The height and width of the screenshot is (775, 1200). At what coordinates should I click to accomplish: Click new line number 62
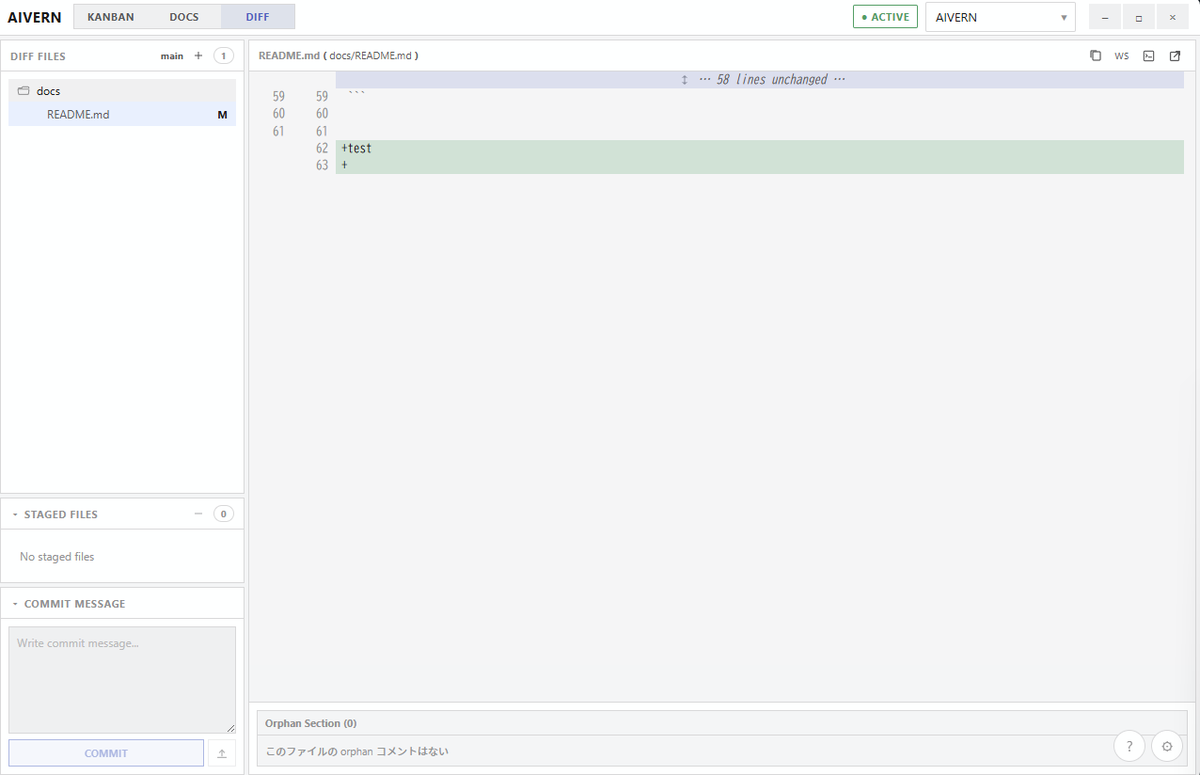[x=322, y=148]
